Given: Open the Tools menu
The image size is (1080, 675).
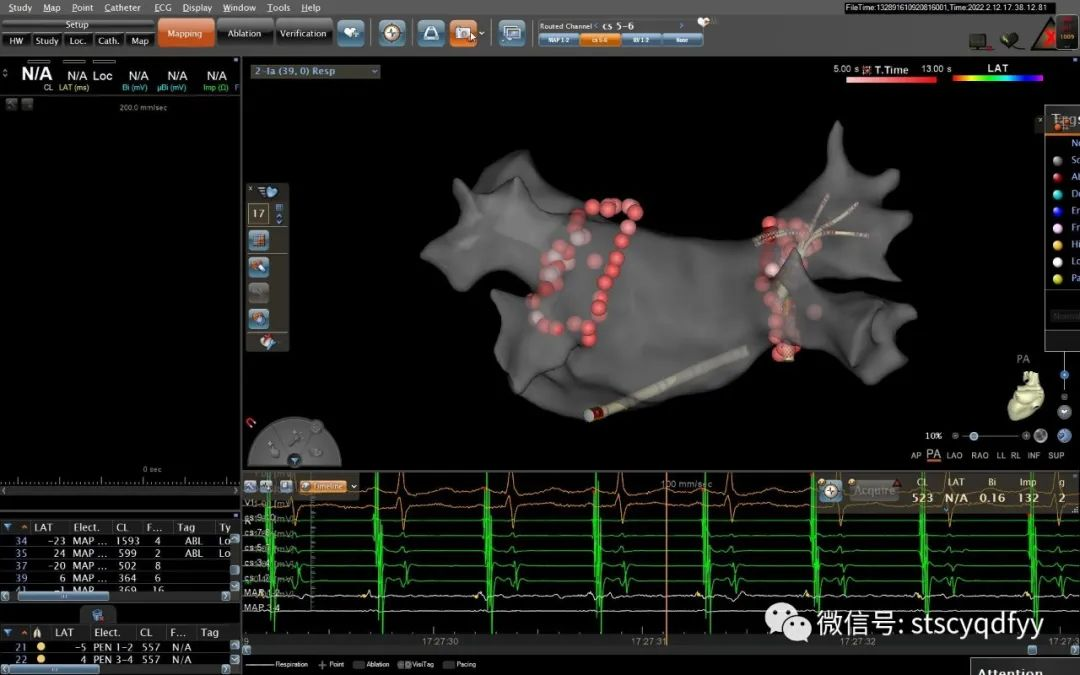Looking at the screenshot, I should (278, 8).
